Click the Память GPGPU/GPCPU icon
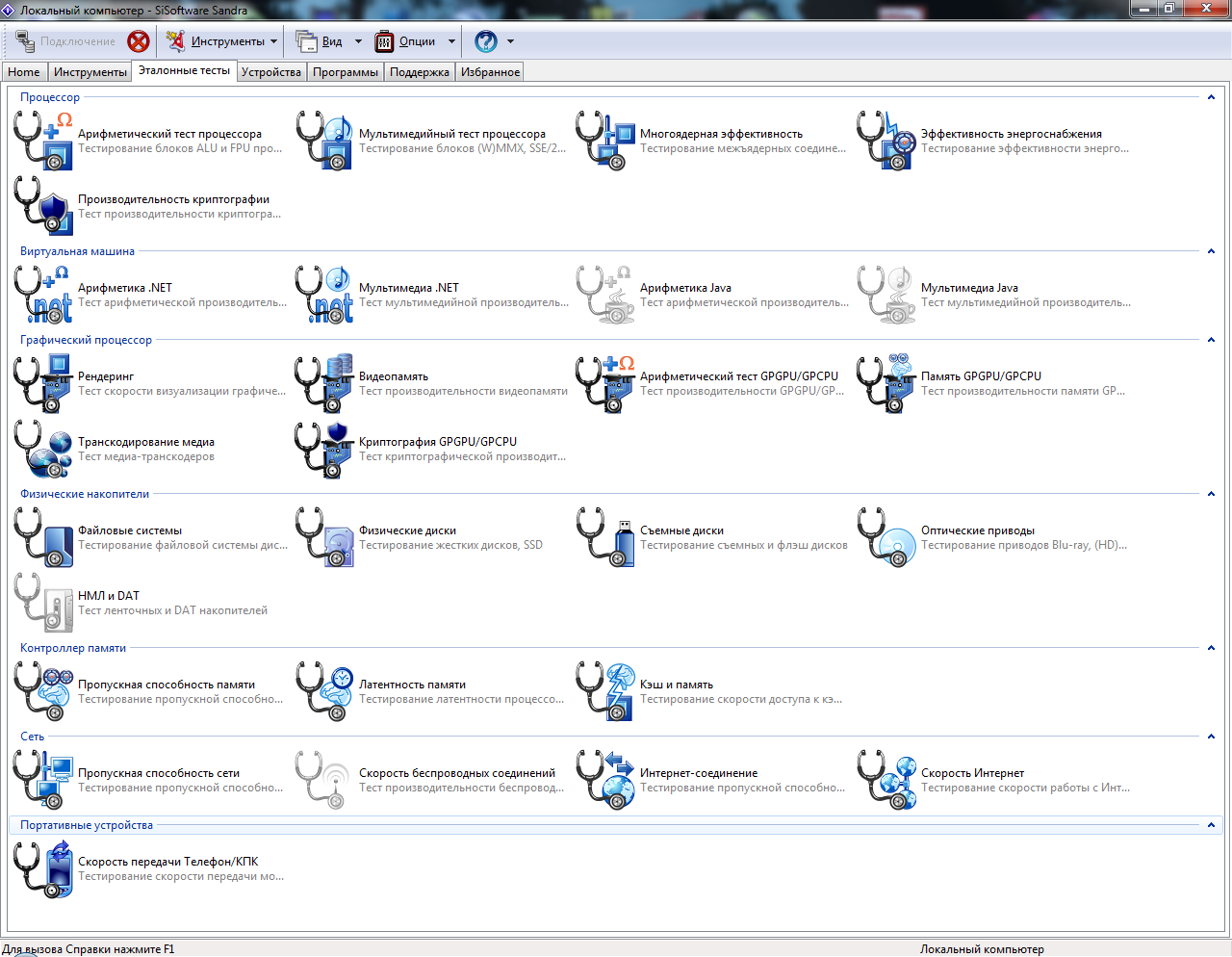This screenshot has width=1232, height=957. [886, 383]
